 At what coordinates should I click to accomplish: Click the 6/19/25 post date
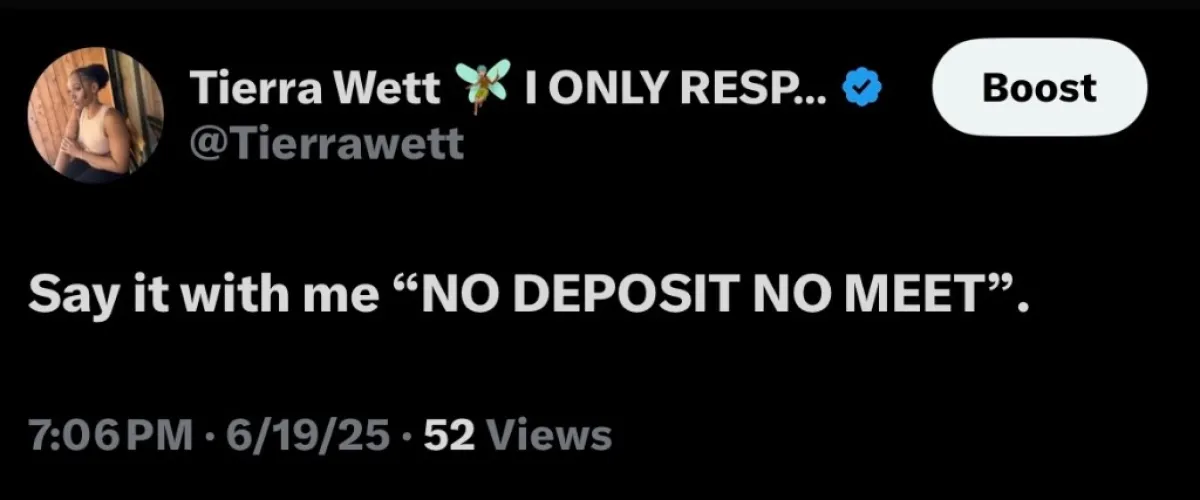point(303,435)
